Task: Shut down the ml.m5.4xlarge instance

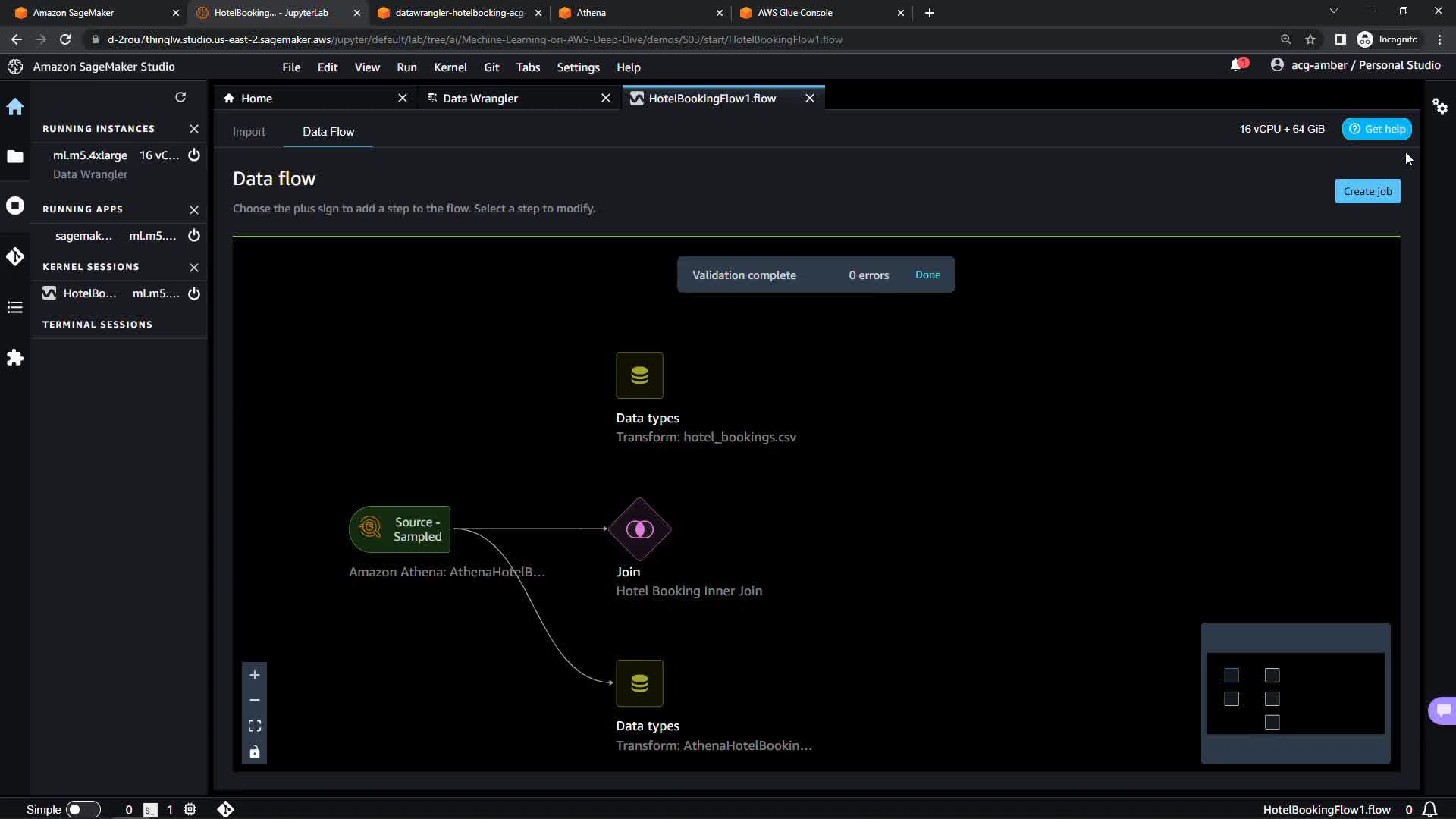Action: (194, 155)
